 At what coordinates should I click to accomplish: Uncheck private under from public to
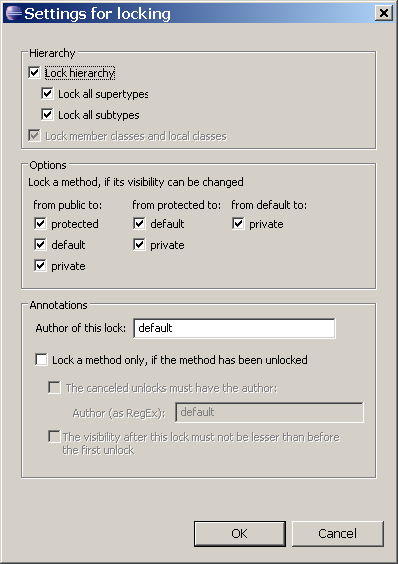tap(40, 266)
